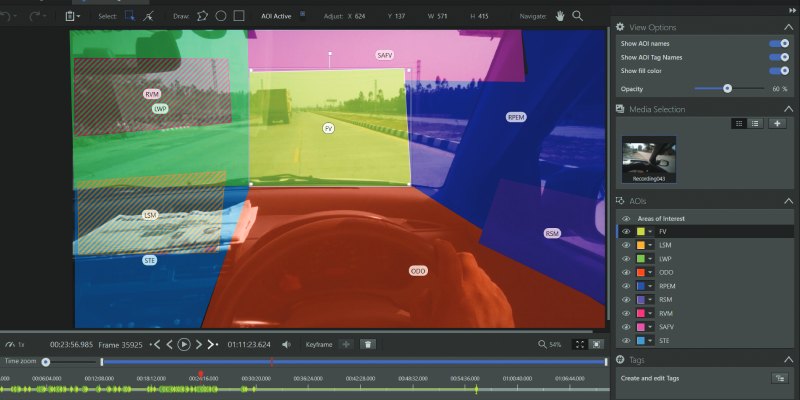Add media with the plus button
800x400 pixels.
pyautogui.click(x=777, y=123)
